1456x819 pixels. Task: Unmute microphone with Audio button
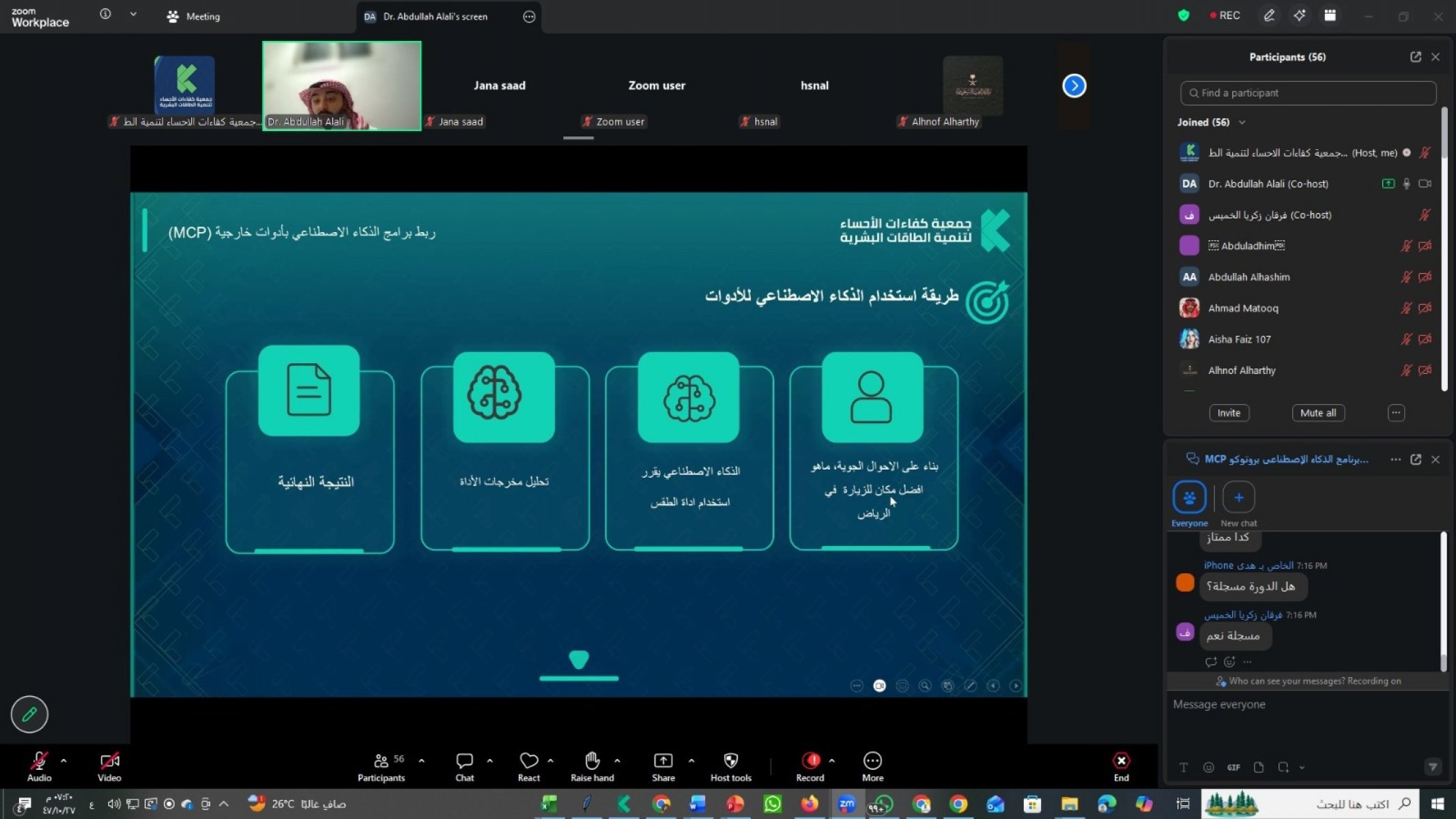click(39, 762)
